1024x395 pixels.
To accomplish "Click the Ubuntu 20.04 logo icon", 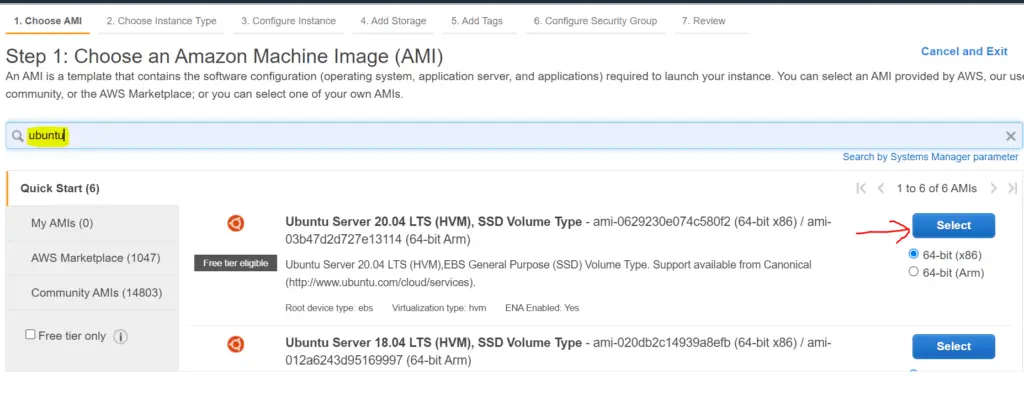I will point(236,223).
